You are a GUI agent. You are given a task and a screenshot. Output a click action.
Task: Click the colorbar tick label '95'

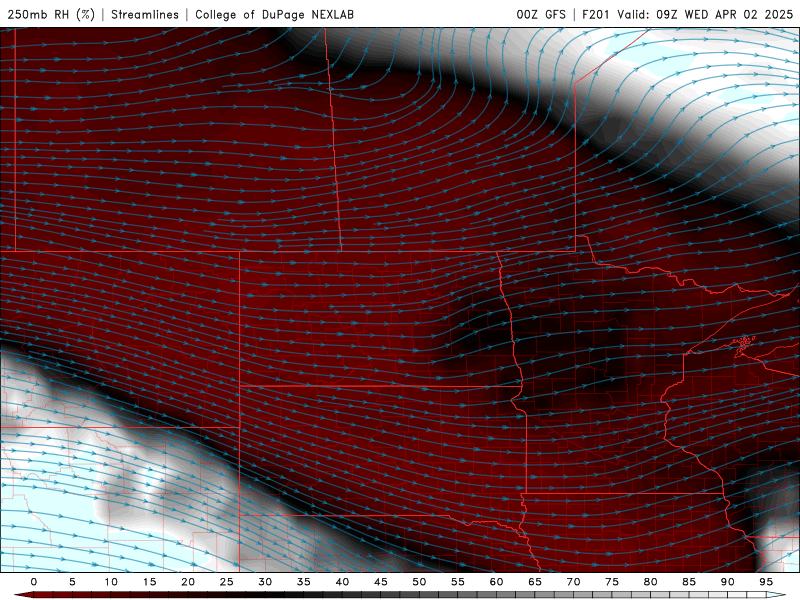[x=766, y=582]
